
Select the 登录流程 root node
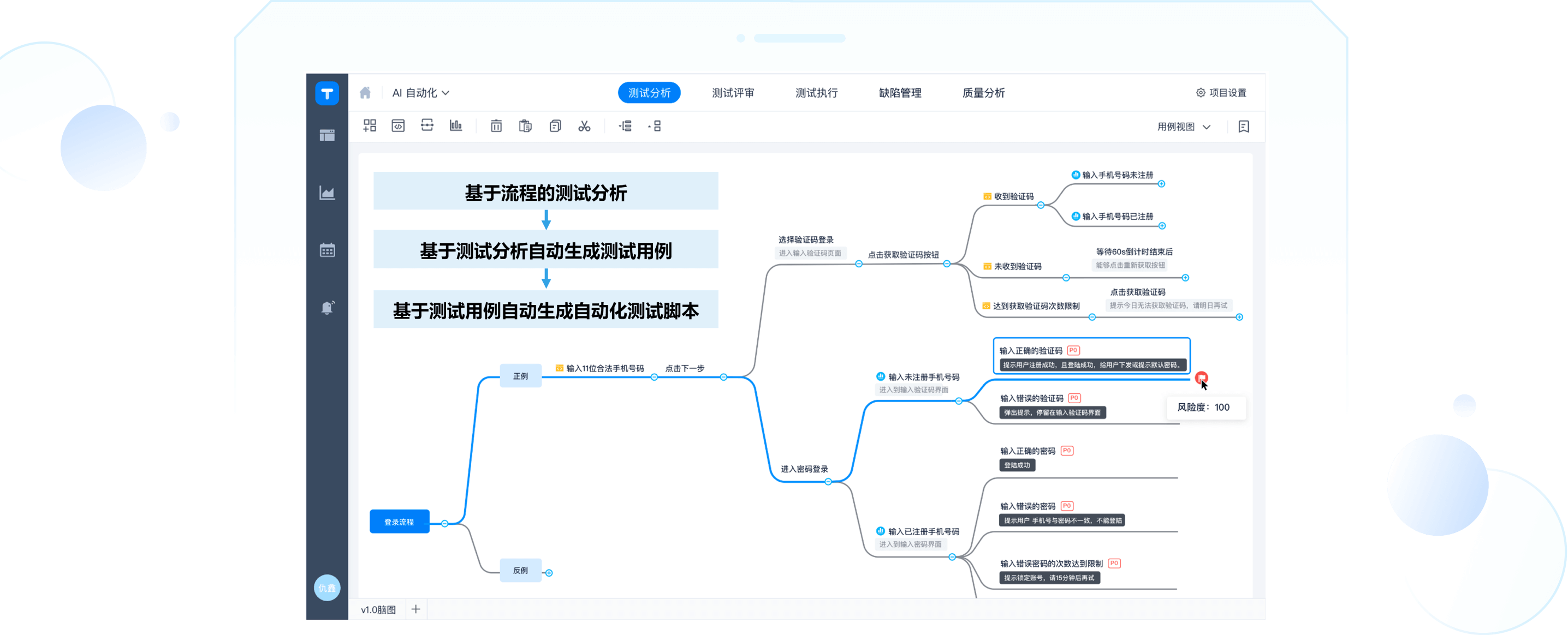pyautogui.click(x=399, y=522)
